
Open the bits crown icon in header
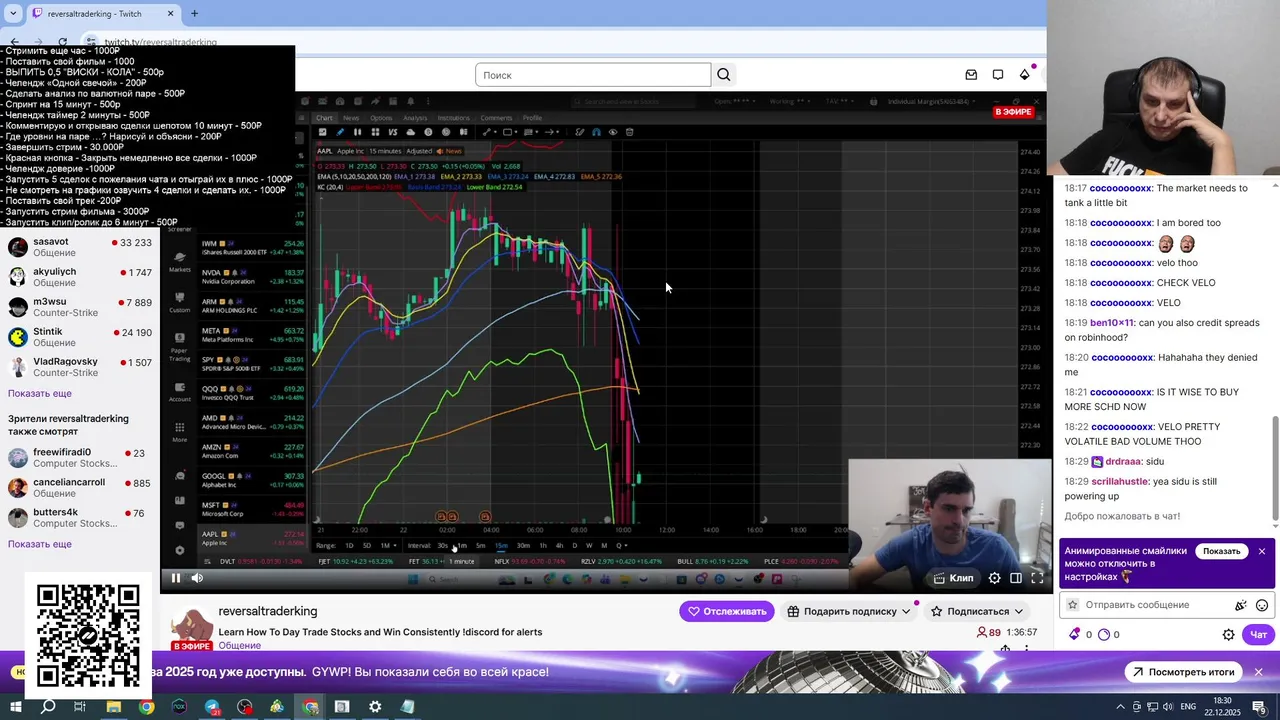(x=1025, y=75)
